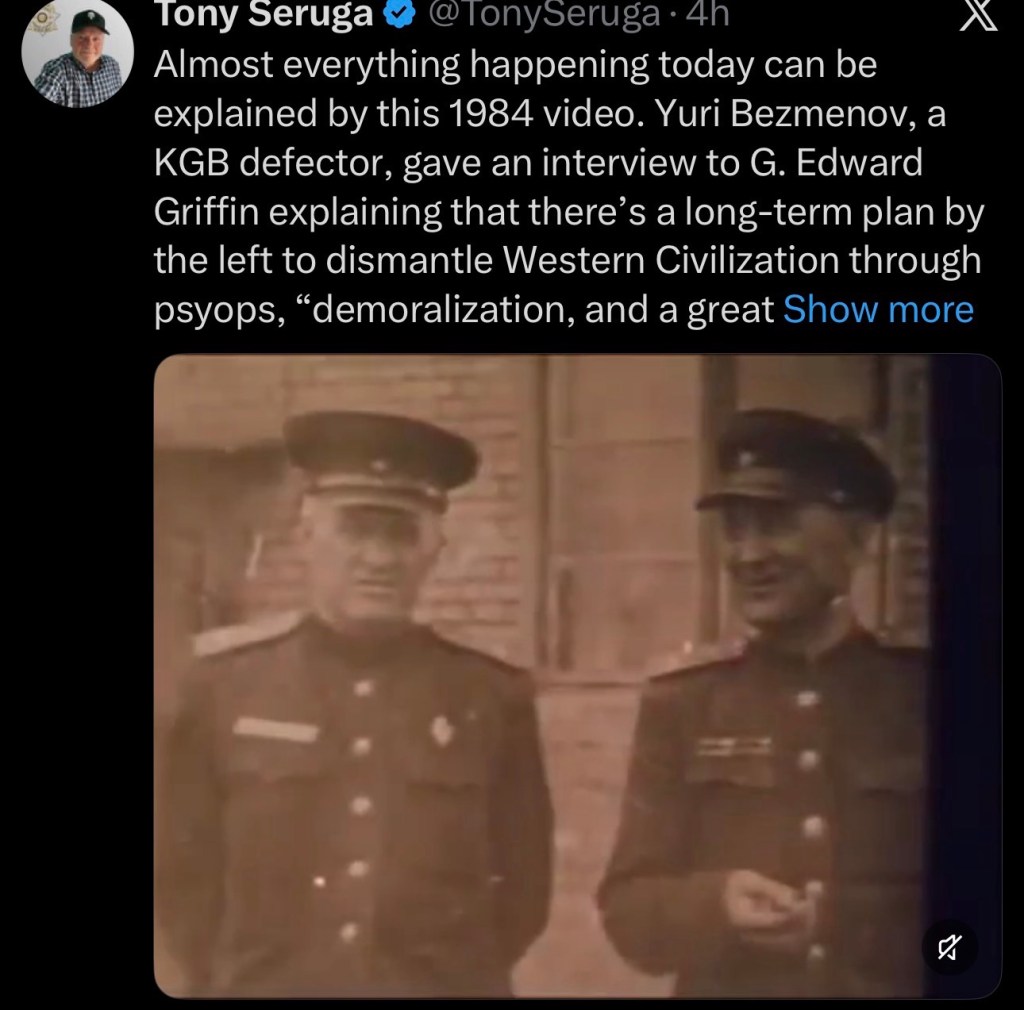Click the phrase "KGB defector" in tweet
Viewport: 1024px width, 1010px height.
[273, 163]
